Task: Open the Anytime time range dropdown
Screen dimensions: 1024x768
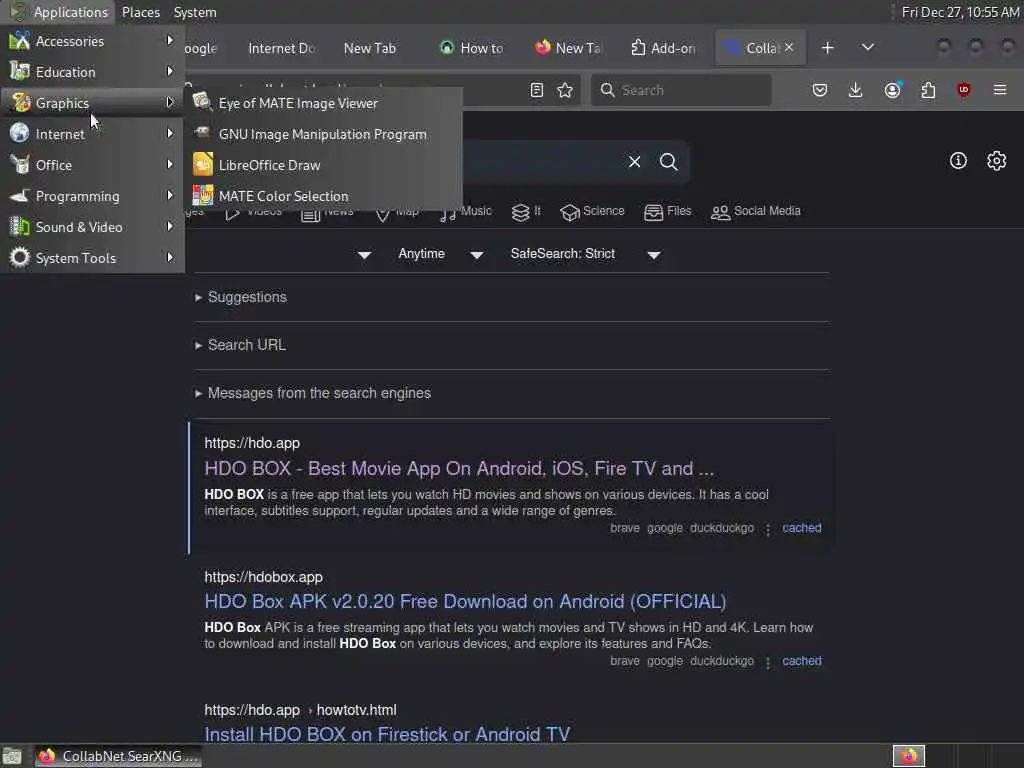Action: click(441, 254)
